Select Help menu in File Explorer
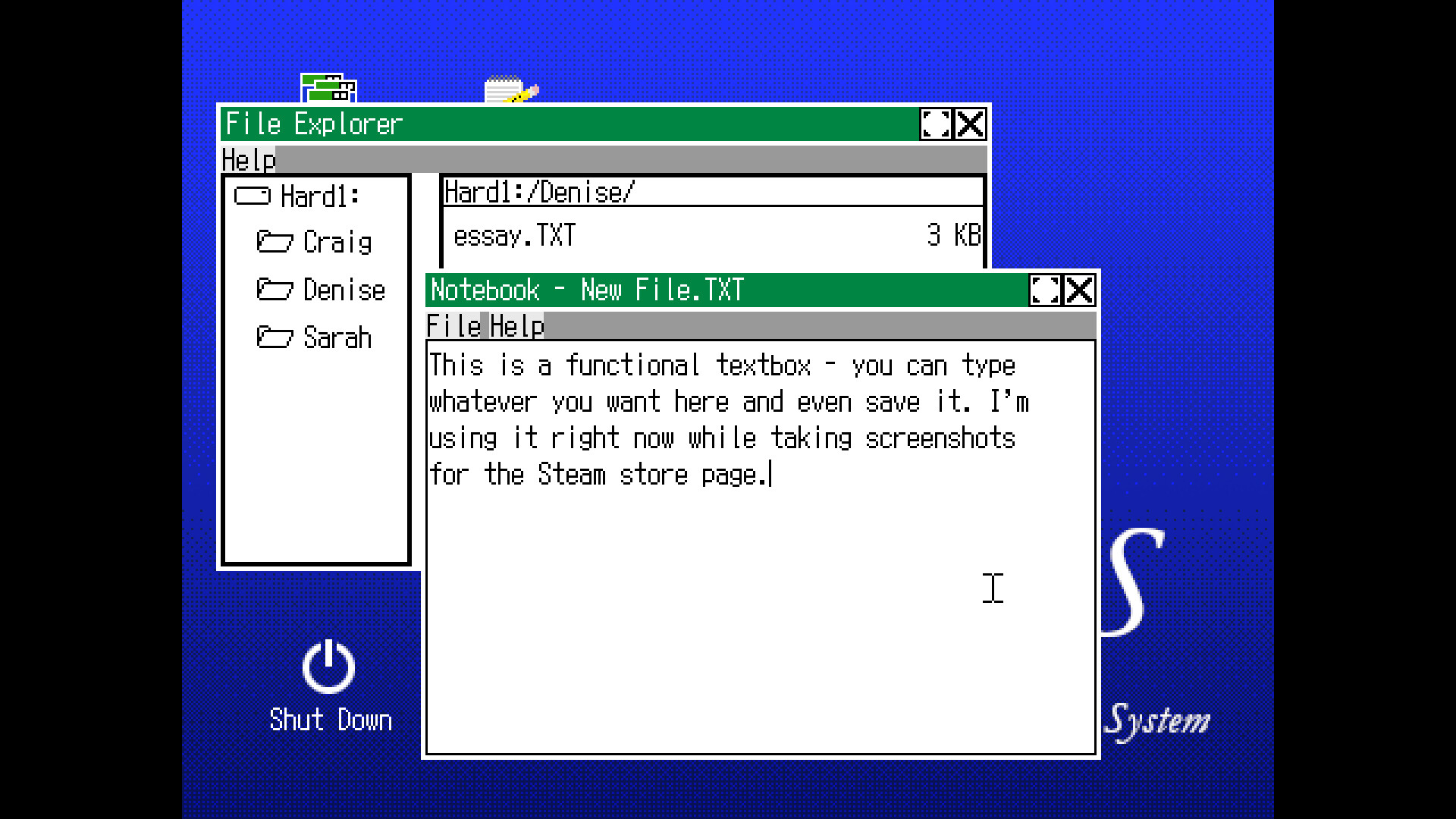 [x=247, y=159]
